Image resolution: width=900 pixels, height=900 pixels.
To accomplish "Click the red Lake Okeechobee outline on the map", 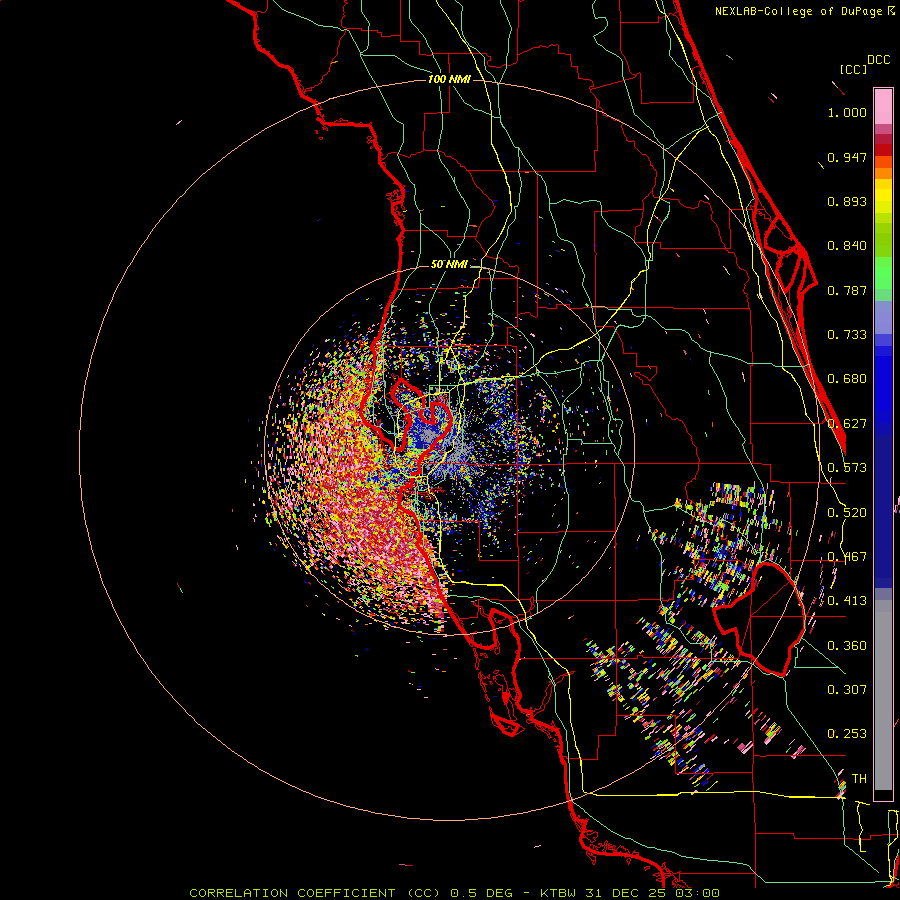I will click(x=759, y=618).
